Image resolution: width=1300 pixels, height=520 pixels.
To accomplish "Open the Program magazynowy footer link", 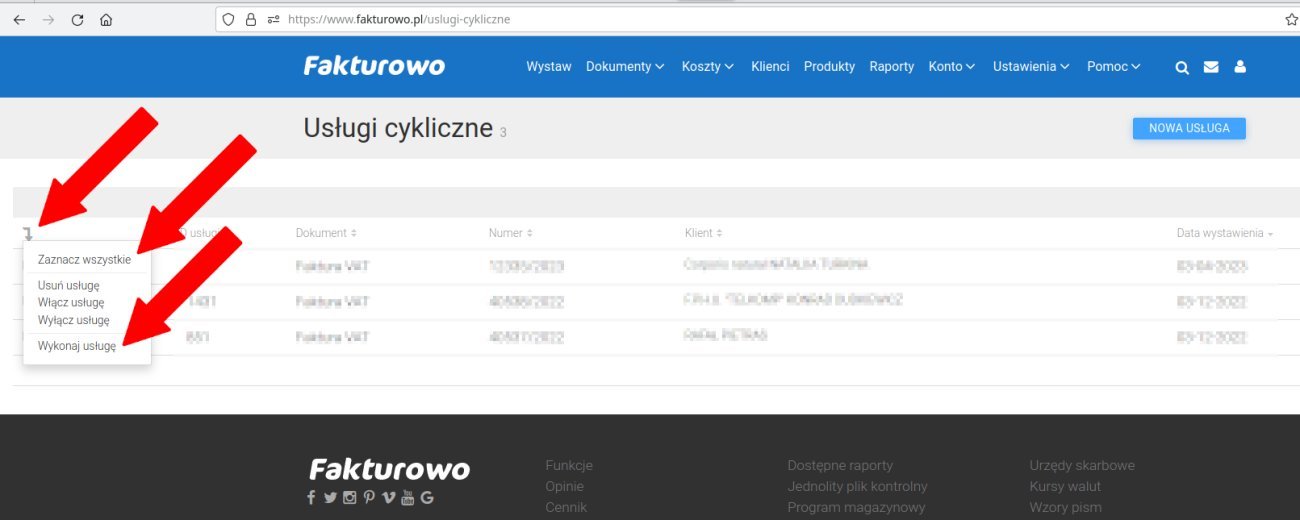I will (856, 507).
